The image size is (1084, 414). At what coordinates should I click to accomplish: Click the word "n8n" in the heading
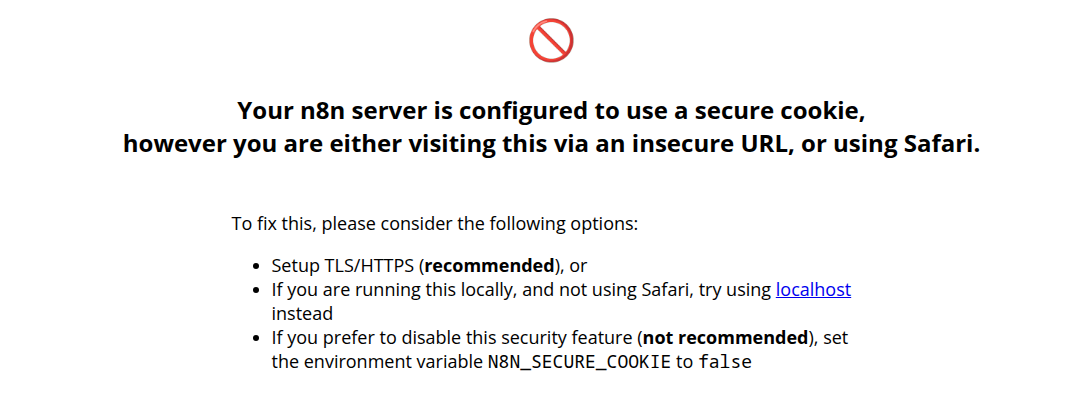[x=314, y=110]
